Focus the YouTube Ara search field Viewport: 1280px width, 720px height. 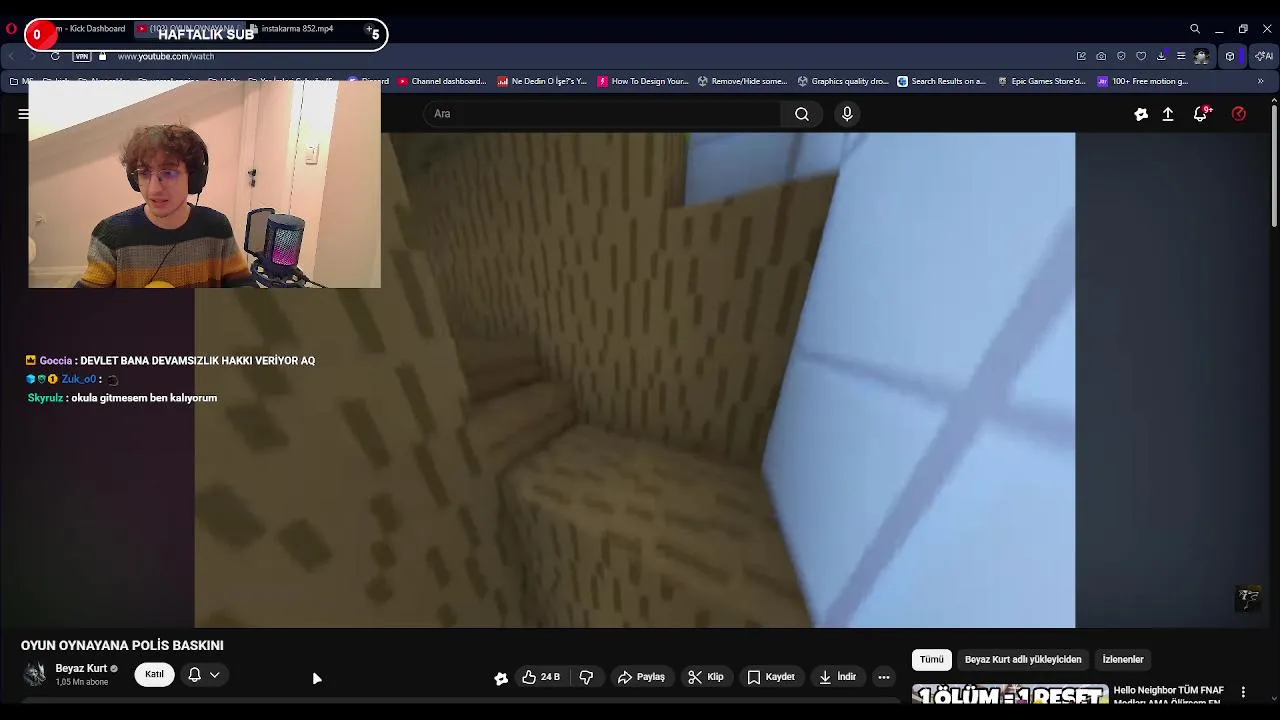point(602,114)
